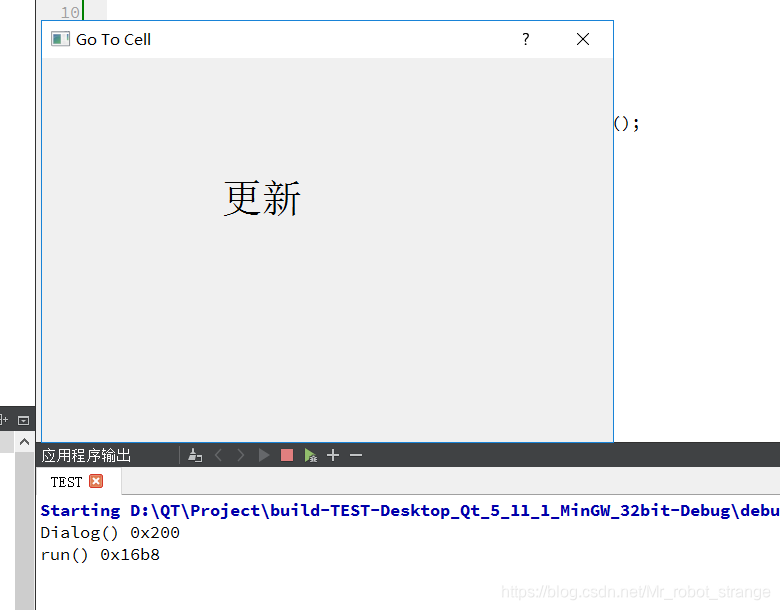Click the run() 0x16b8 output line

[x=100, y=555]
